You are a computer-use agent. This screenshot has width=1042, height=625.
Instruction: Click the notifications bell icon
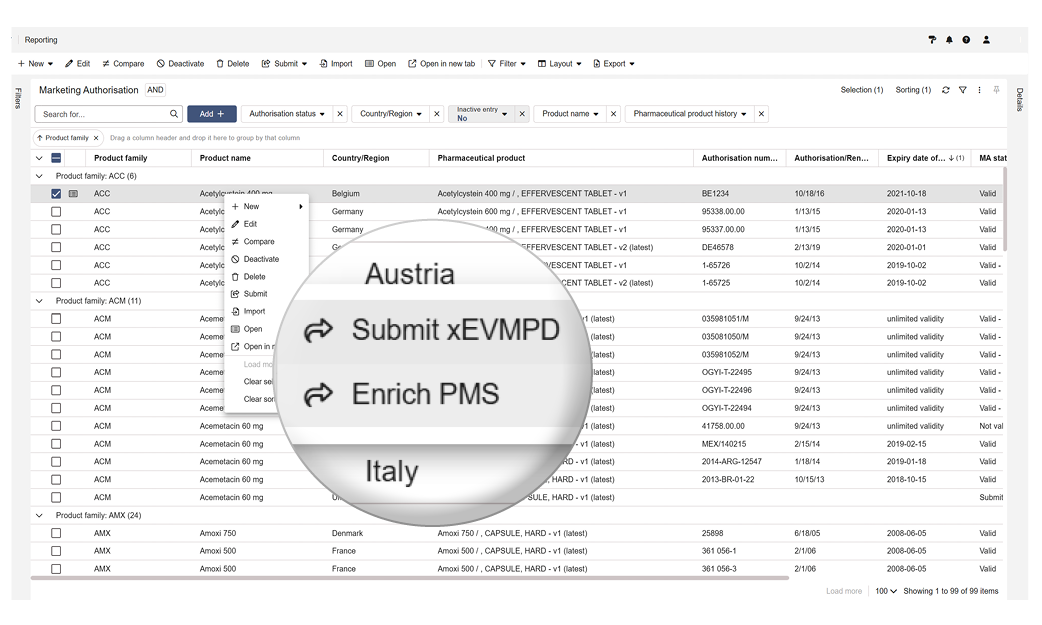pyautogui.click(x=949, y=40)
